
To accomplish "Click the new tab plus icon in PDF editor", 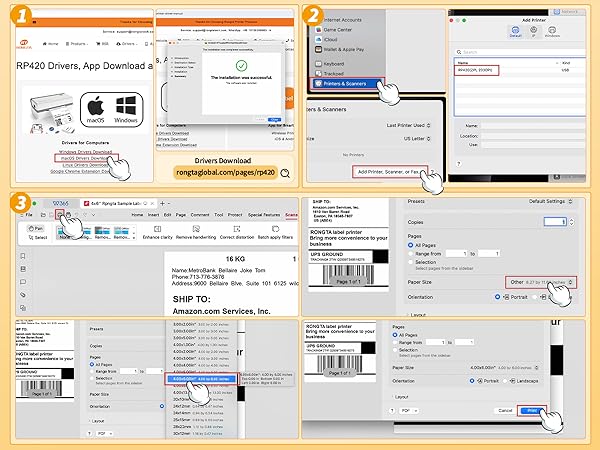I will click(162, 203).
